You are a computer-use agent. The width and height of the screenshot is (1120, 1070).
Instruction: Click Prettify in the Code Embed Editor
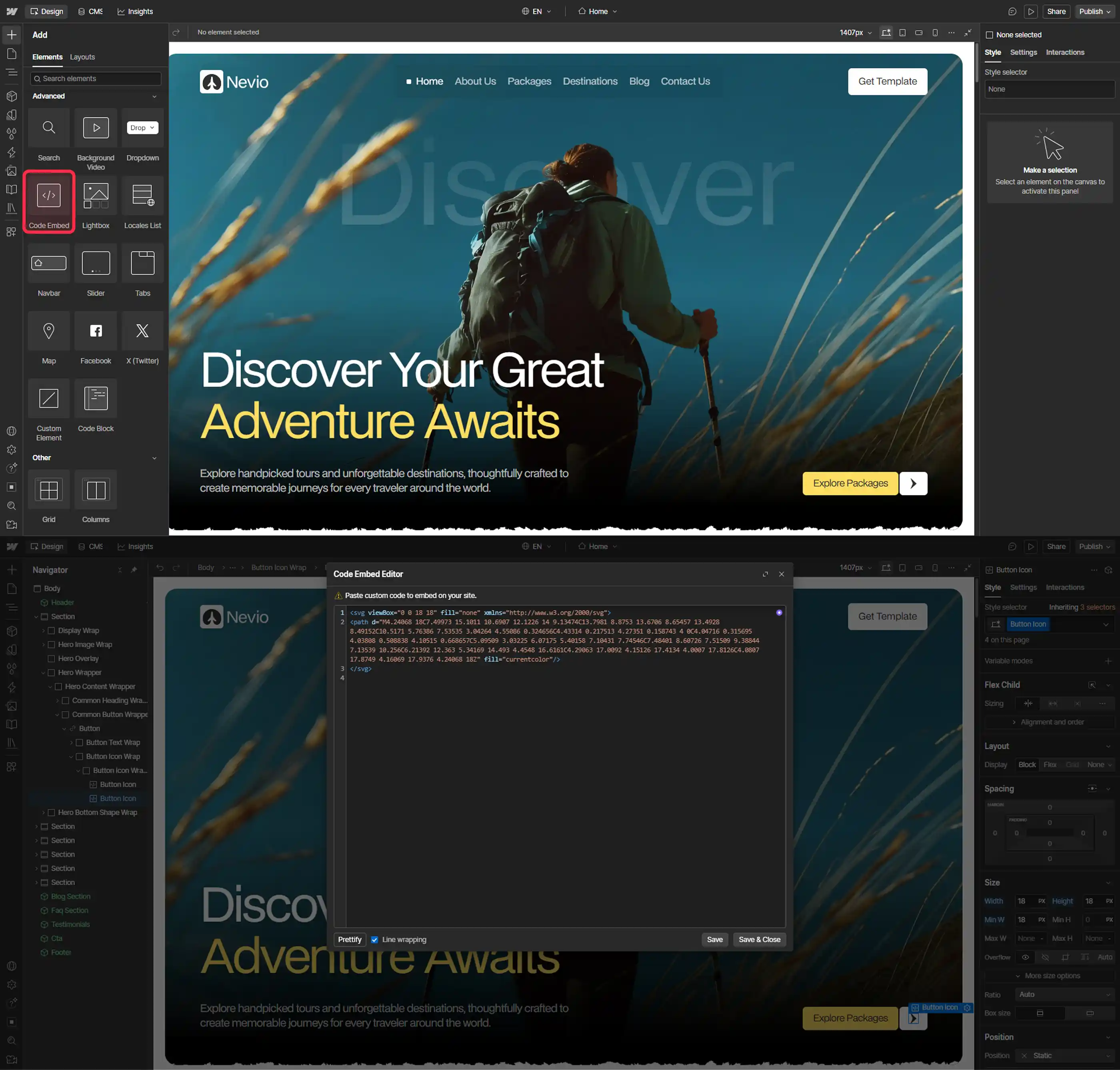point(350,940)
